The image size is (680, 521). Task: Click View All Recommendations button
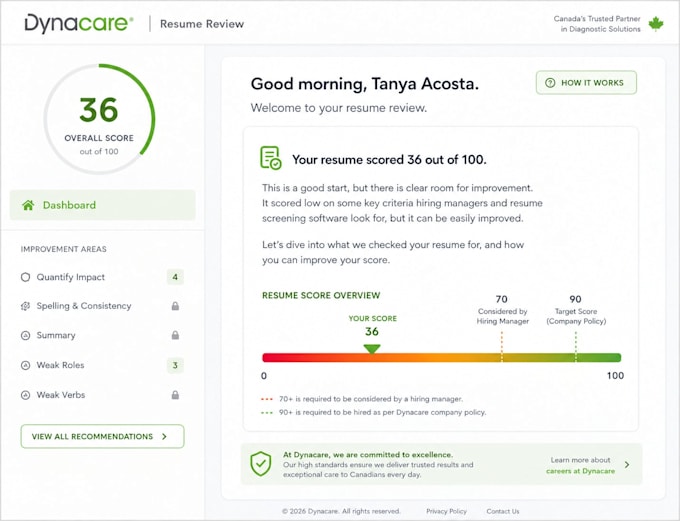pos(102,436)
